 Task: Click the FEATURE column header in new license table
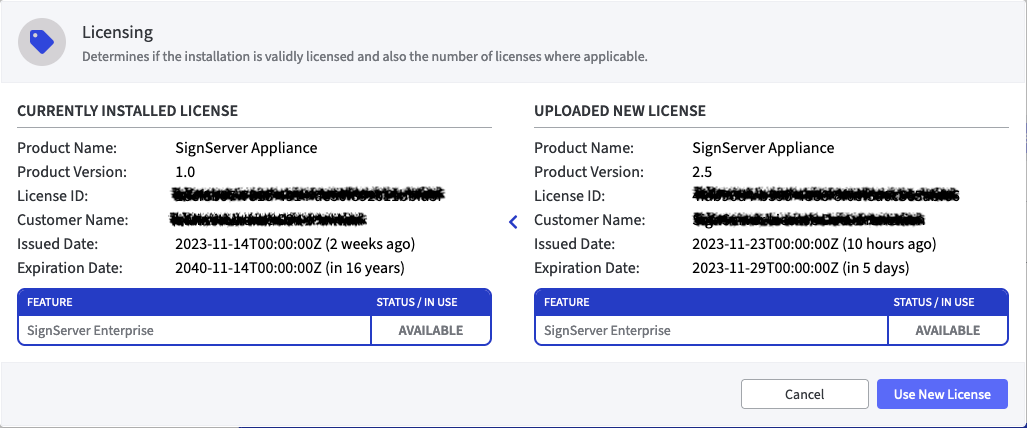pyautogui.click(x=566, y=302)
